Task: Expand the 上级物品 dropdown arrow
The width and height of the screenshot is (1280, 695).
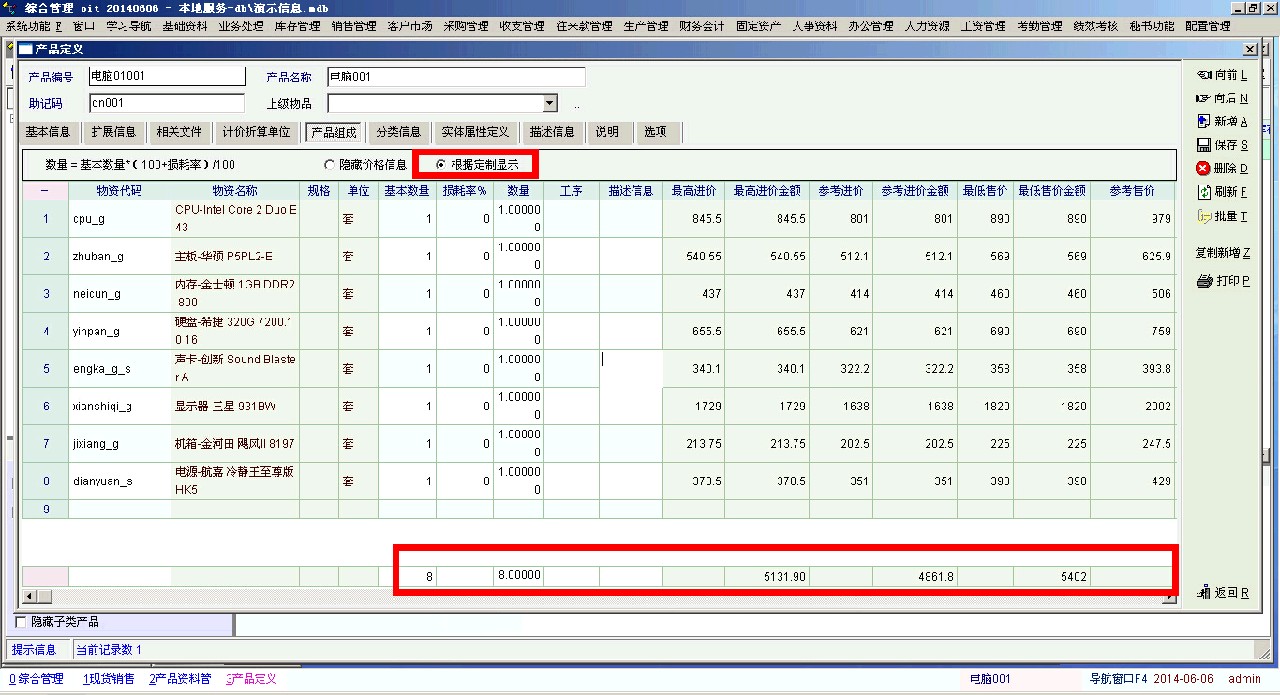Action: 549,103
